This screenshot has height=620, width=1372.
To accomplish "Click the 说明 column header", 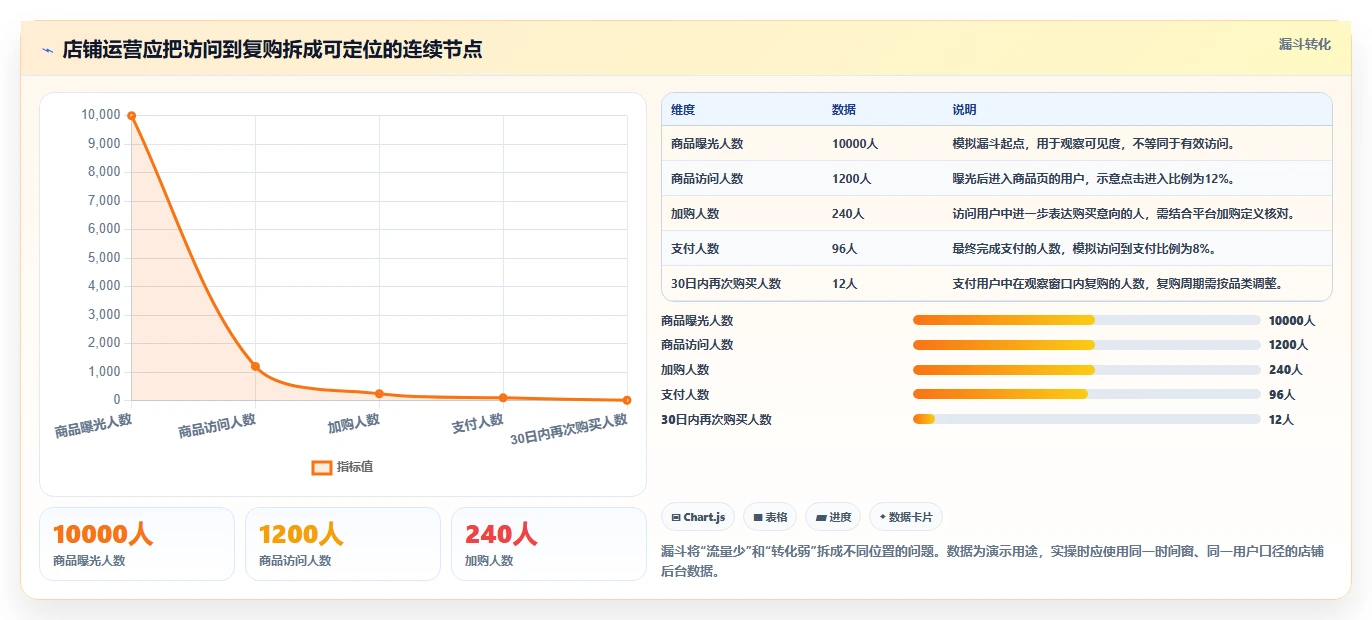I will [964, 110].
